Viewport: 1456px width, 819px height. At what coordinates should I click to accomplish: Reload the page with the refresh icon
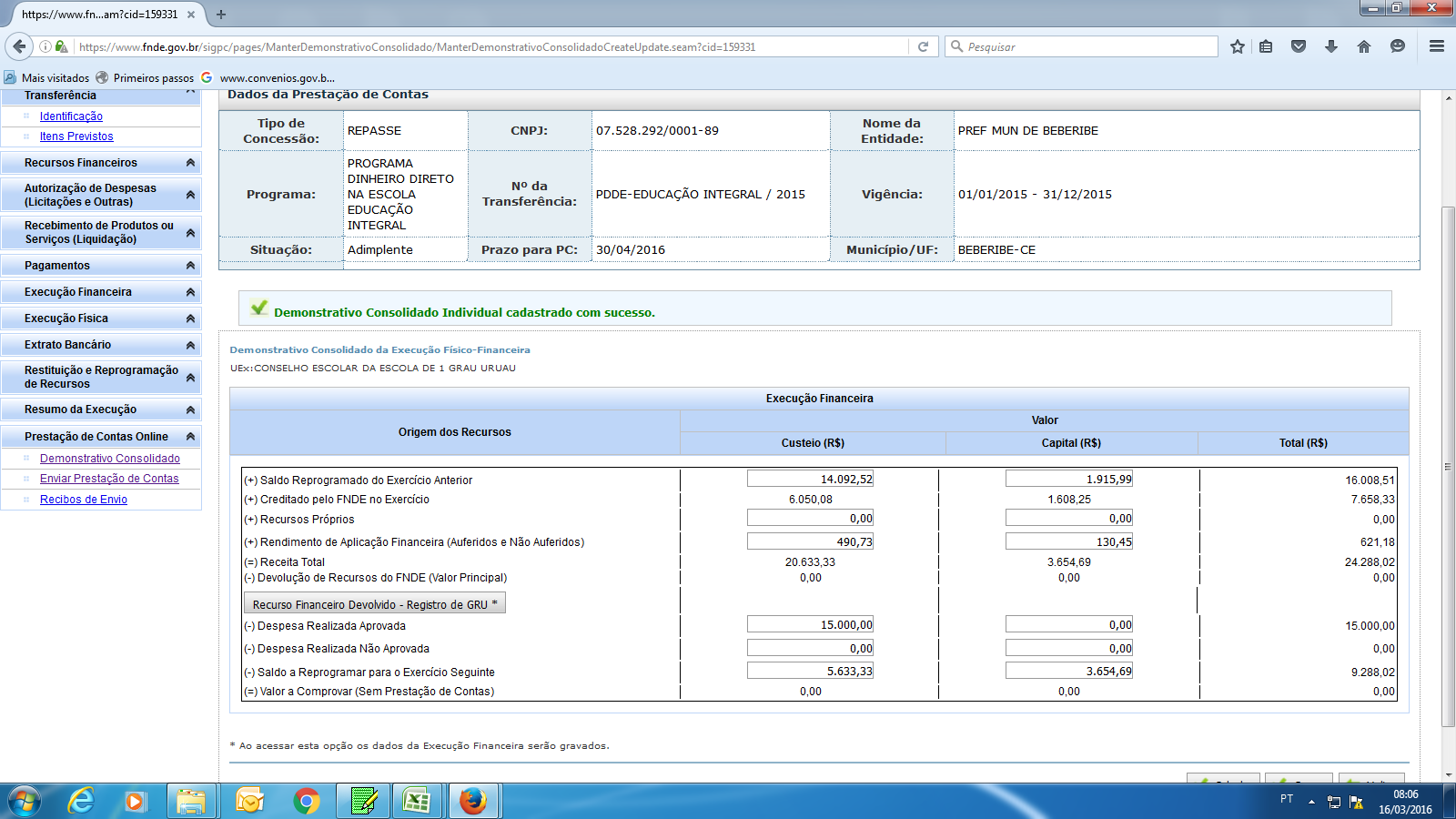point(923,46)
